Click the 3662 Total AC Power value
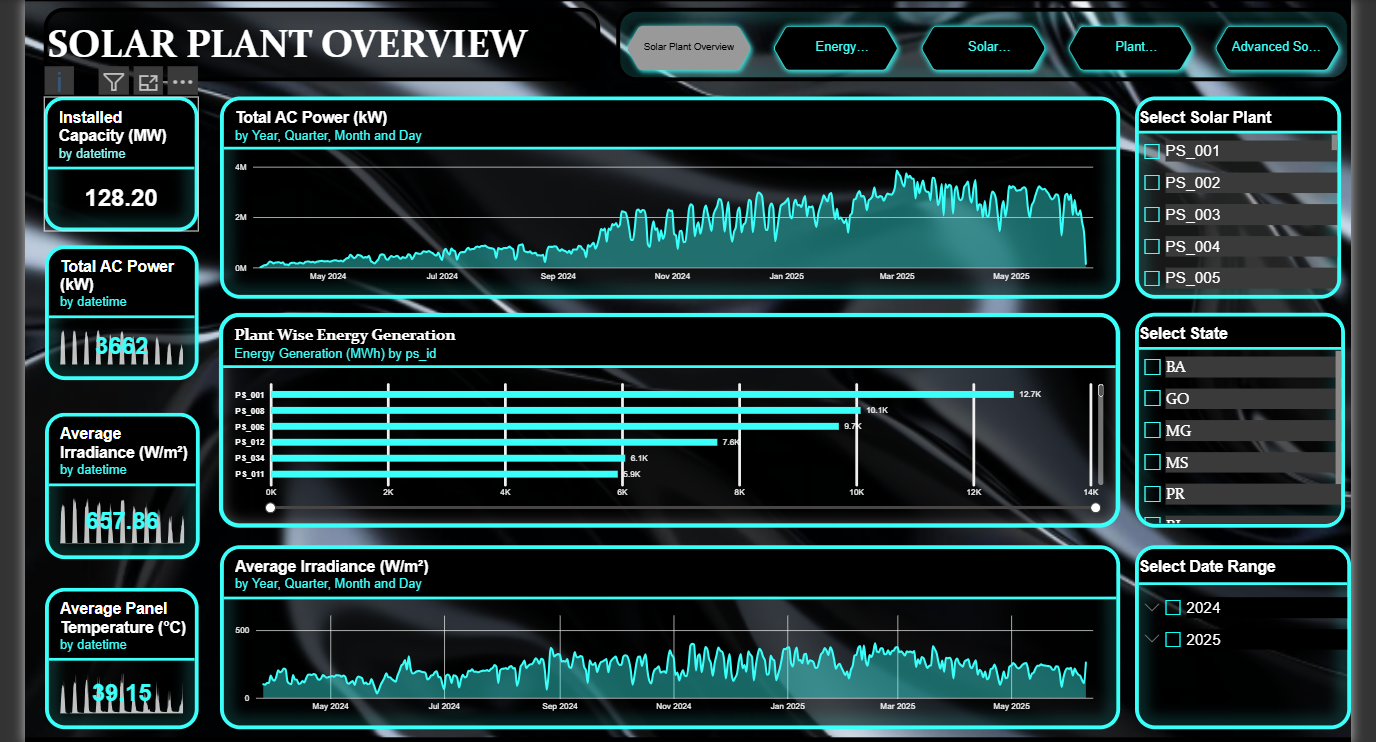The image size is (1376, 742). (x=121, y=347)
